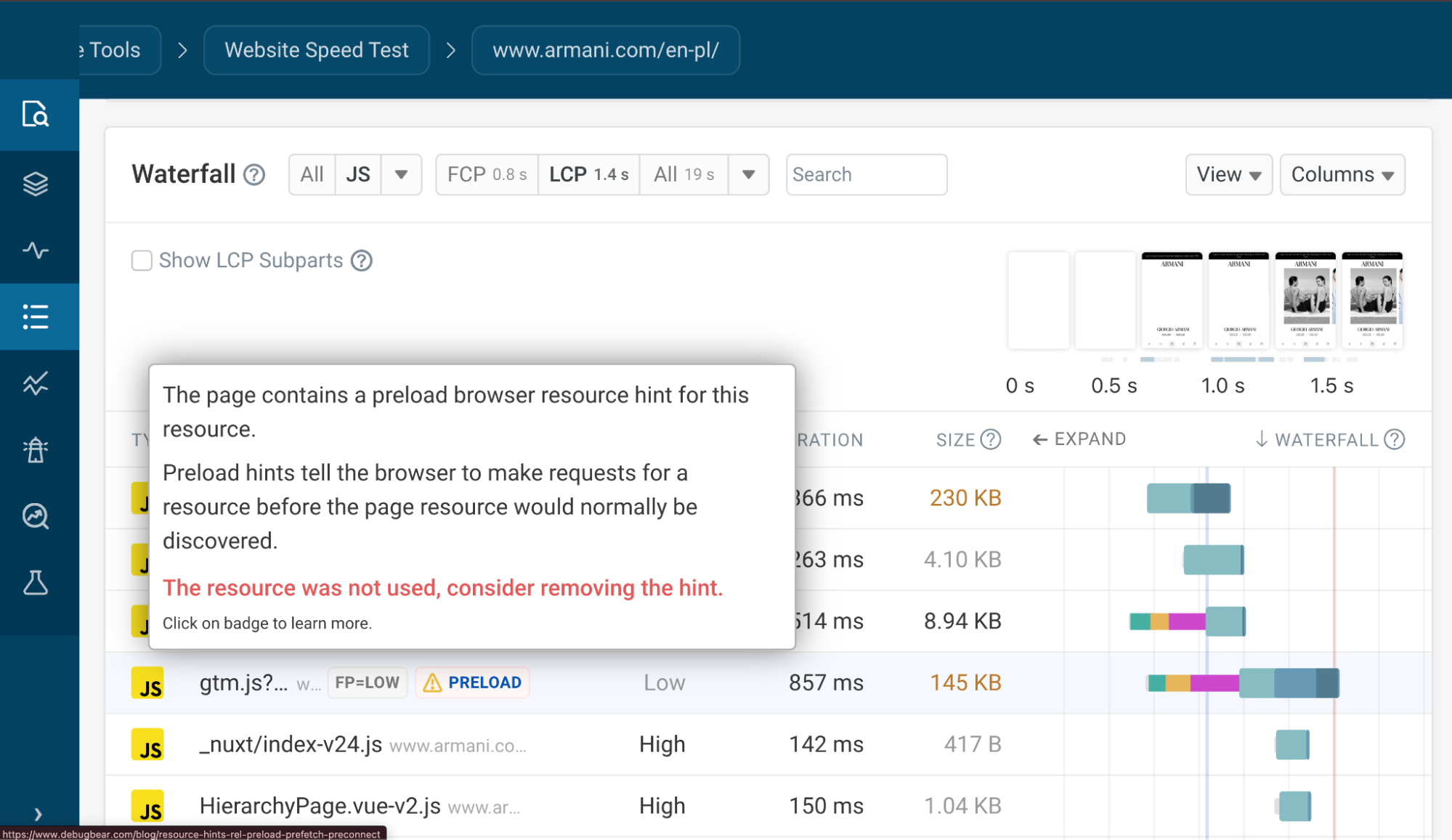Click the JS icon for _nuxt/index-v24.js
The height and width of the screenshot is (840, 1452).
(x=147, y=745)
